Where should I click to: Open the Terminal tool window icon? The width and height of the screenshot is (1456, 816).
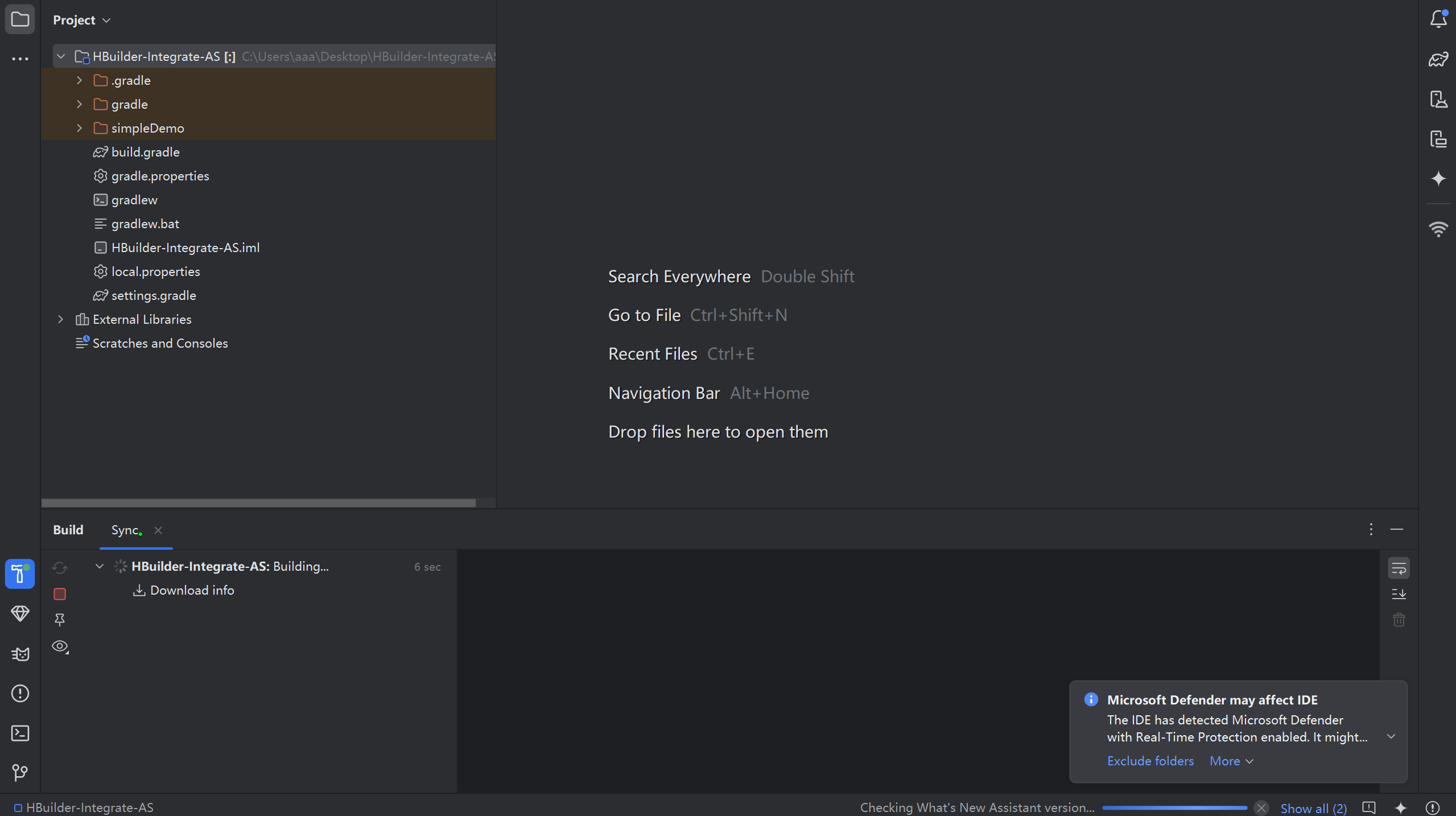pyautogui.click(x=20, y=733)
